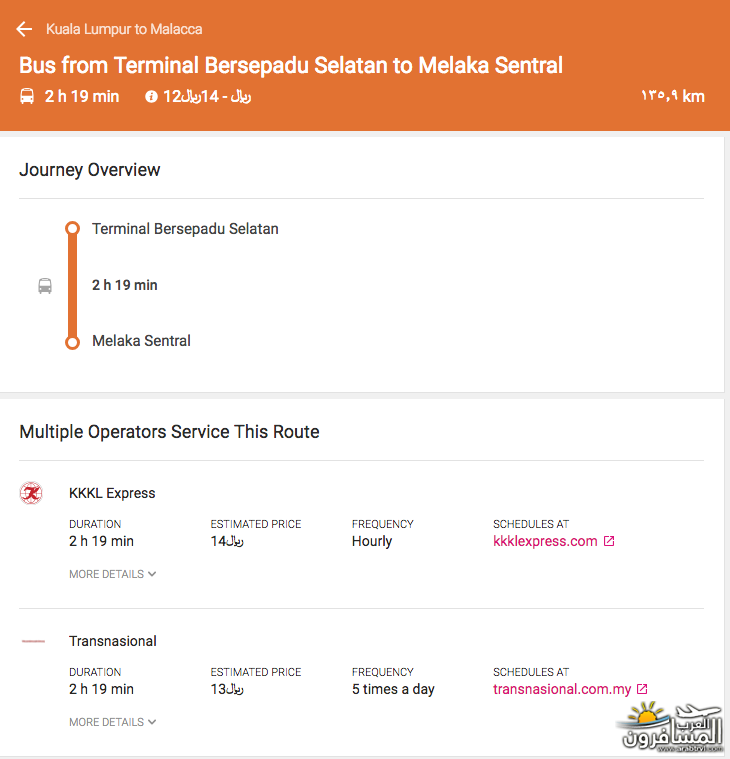The width and height of the screenshot is (730, 759).
Task: Click the bus icon in orange header
Action: (27, 96)
